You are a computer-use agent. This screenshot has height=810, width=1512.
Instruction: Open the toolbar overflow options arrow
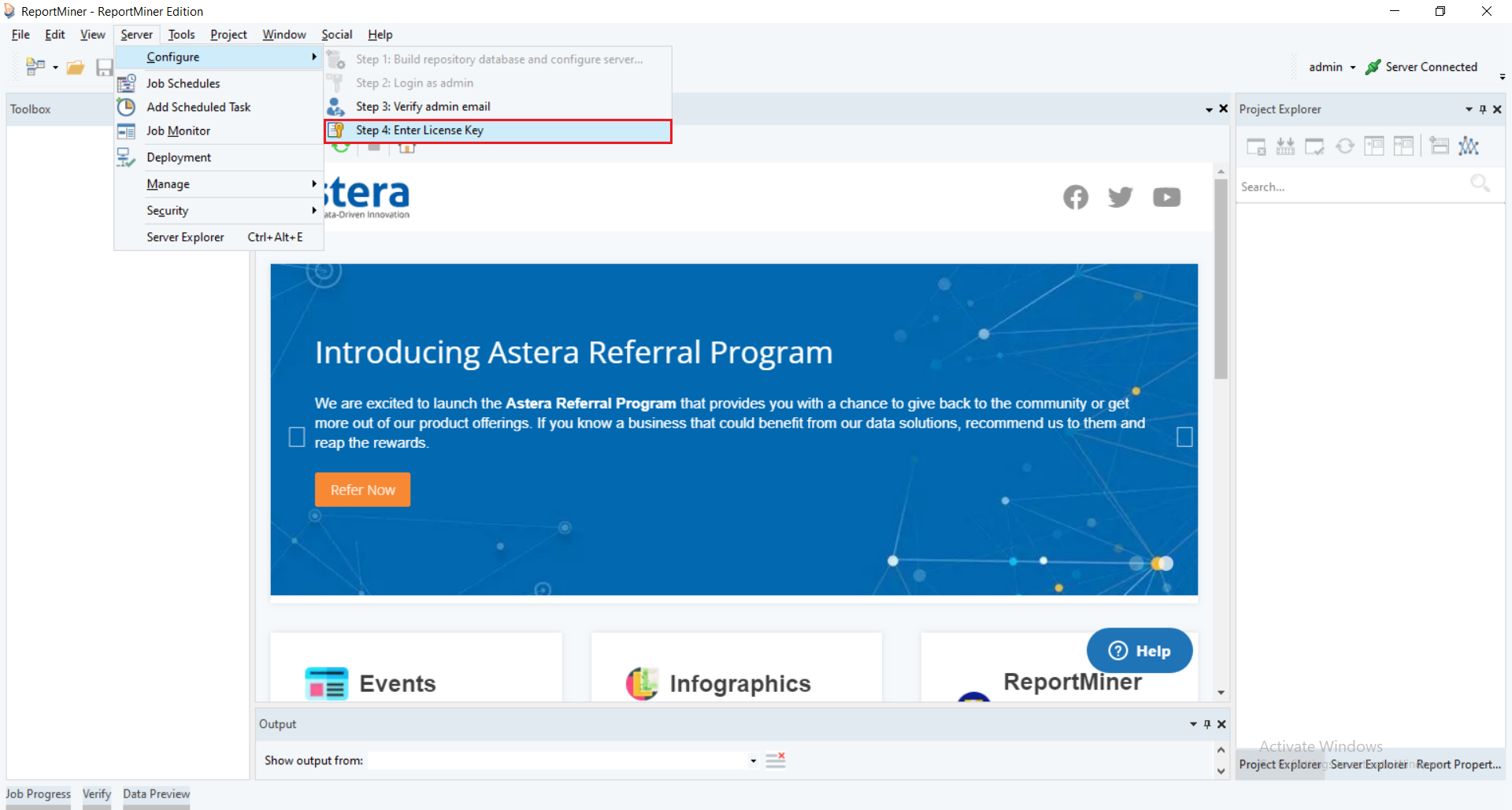1503,76
